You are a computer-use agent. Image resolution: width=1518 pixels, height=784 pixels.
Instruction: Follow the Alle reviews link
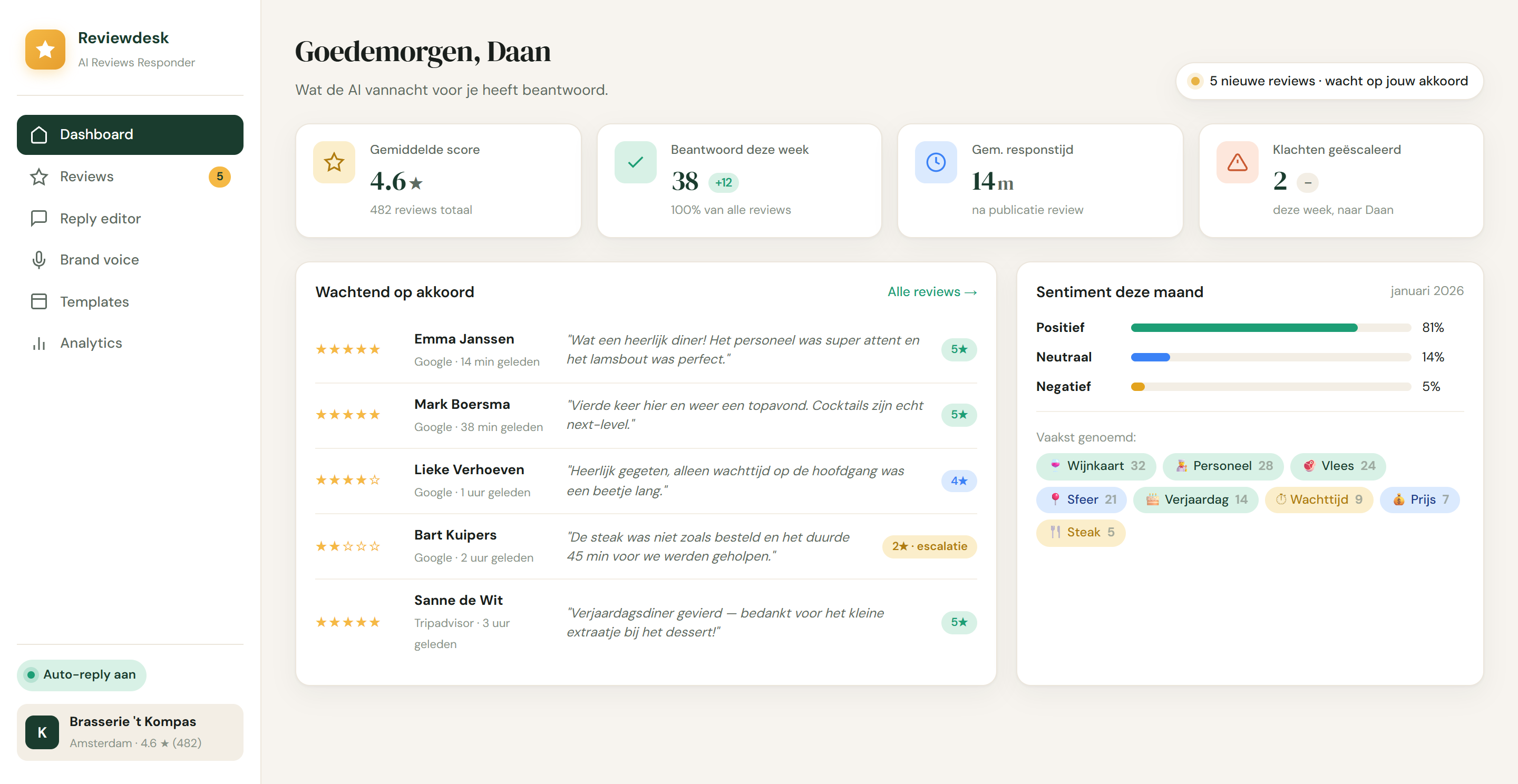pyautogui.click(x=932, y=291)
